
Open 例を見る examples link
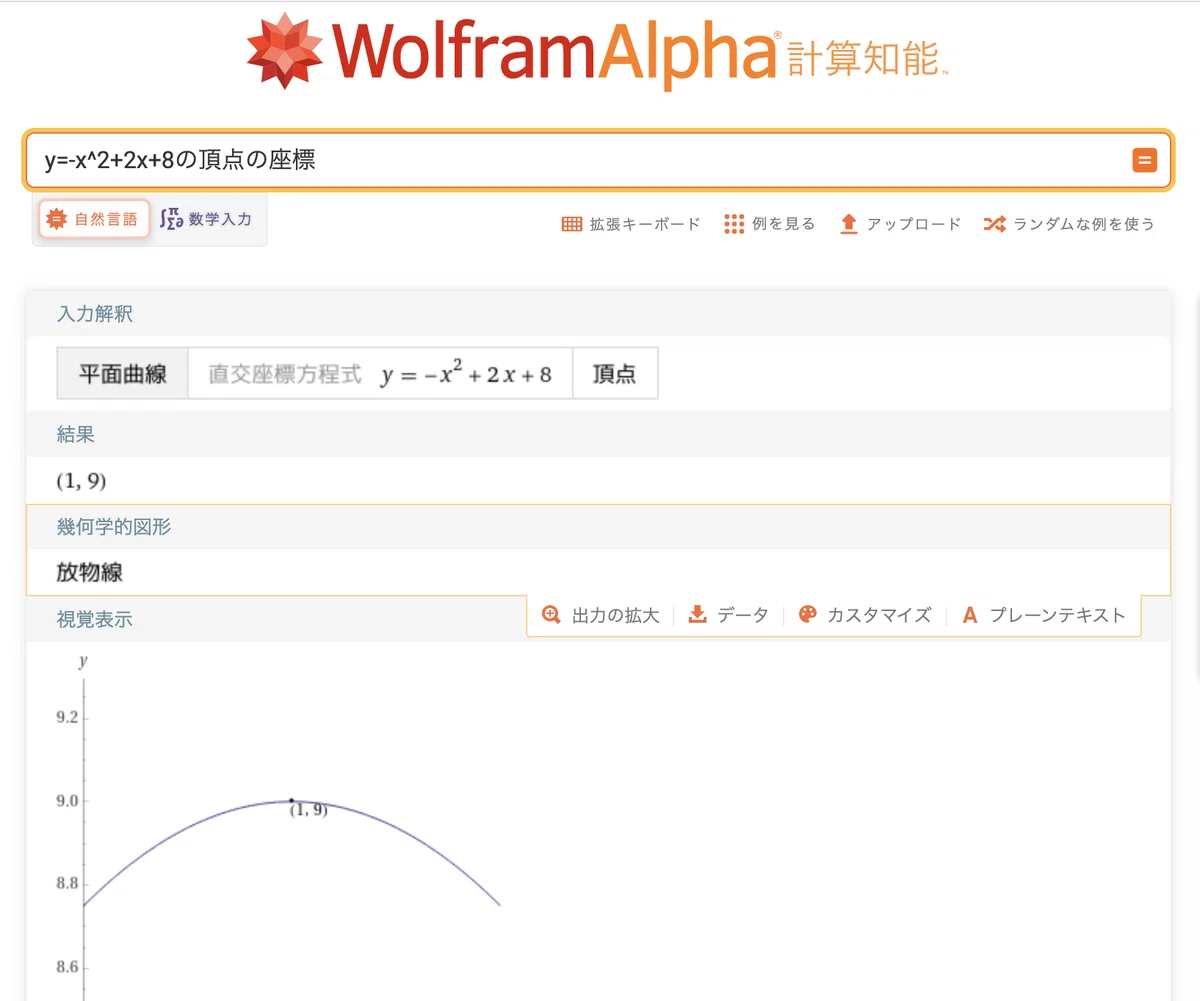tap(770, 224)
